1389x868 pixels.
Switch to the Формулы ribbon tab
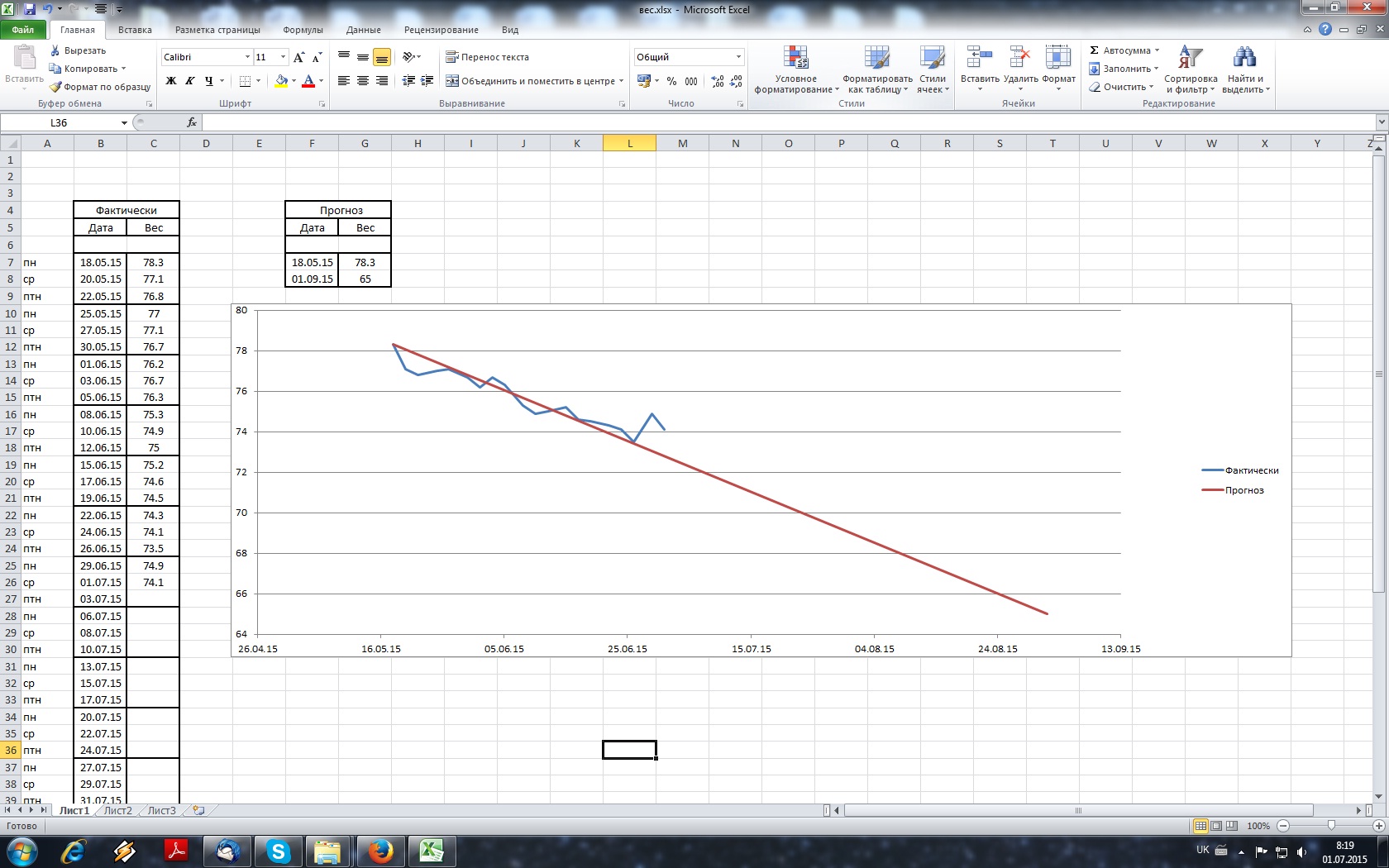click(303, 30)
